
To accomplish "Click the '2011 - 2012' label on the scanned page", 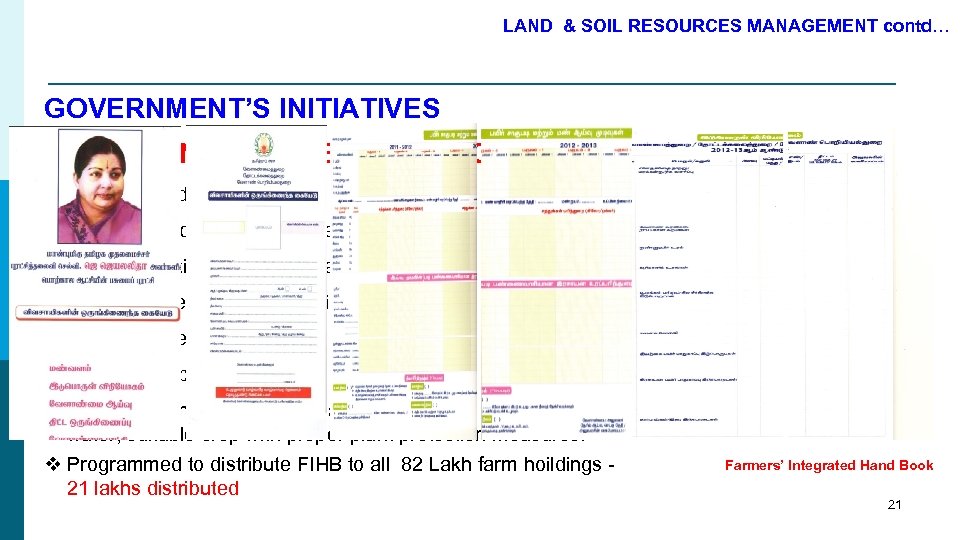I will click(401, 147).
